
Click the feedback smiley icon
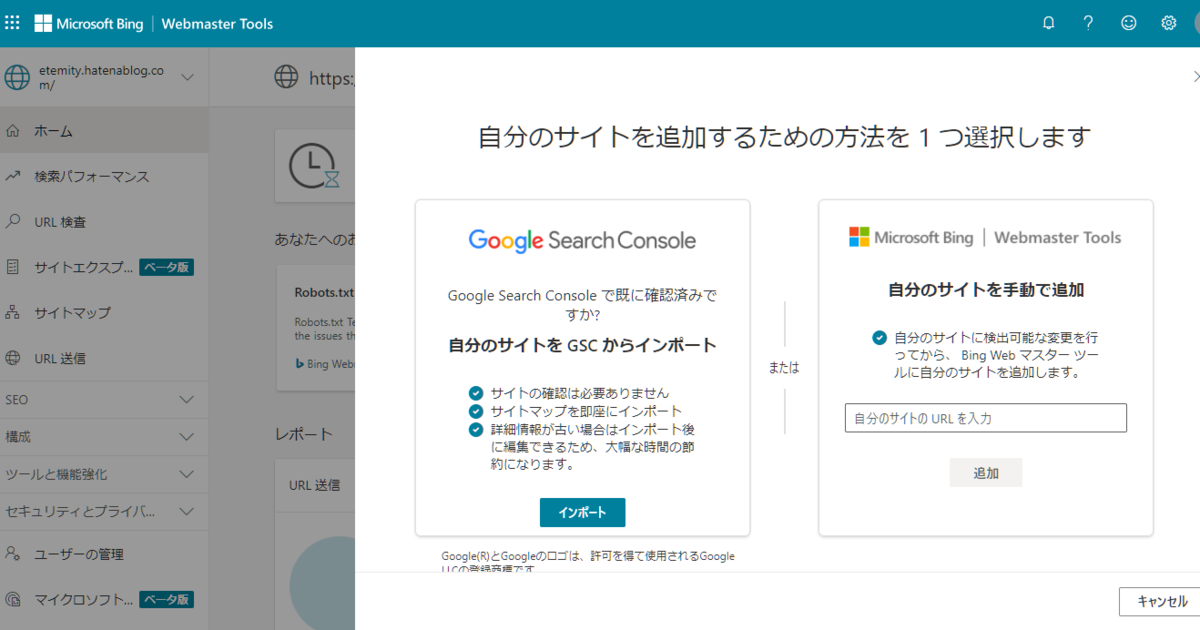[x=1129, y=23]
